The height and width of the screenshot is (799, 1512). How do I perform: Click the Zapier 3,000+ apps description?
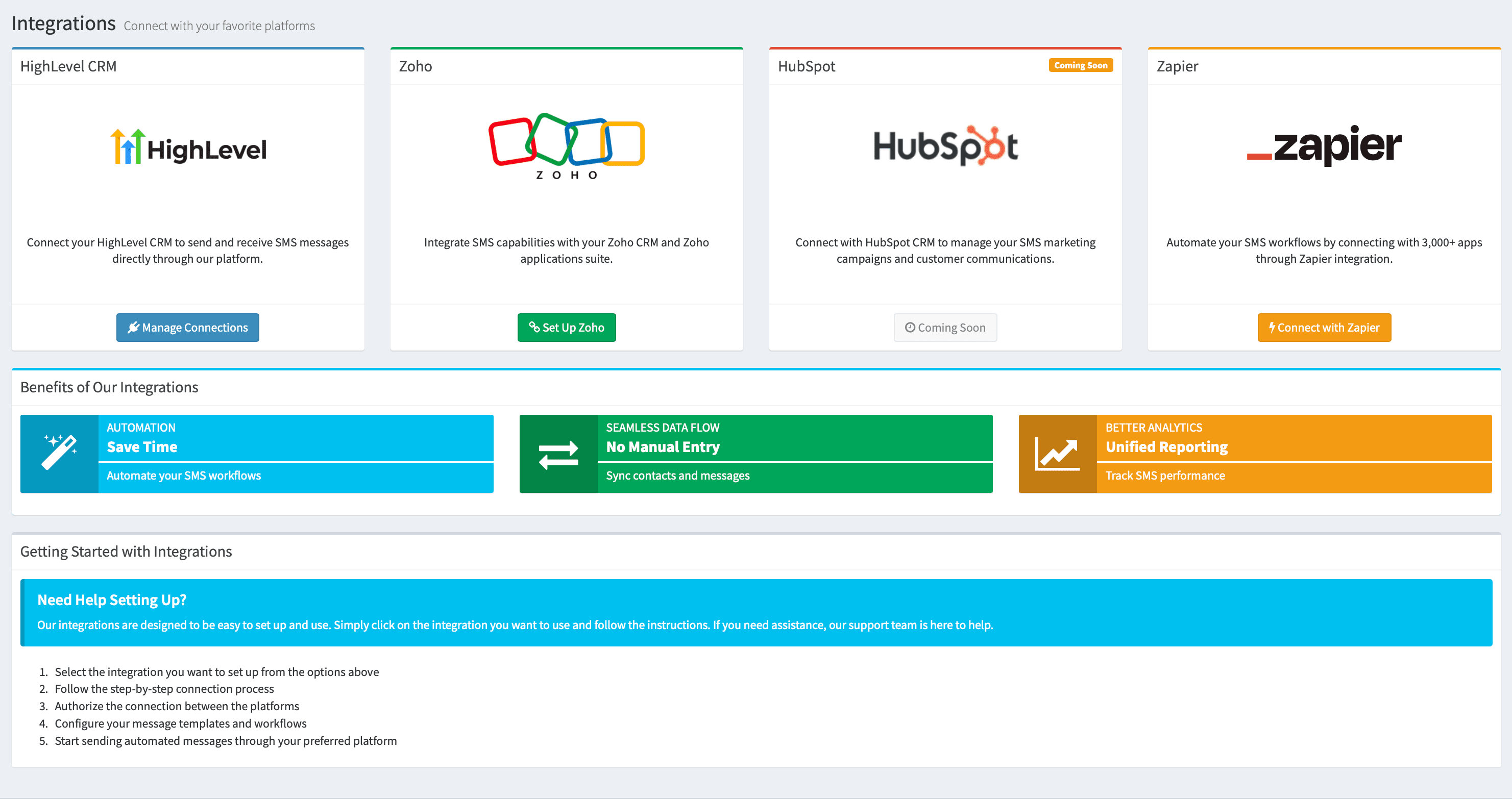click(x=1324, y=251)
